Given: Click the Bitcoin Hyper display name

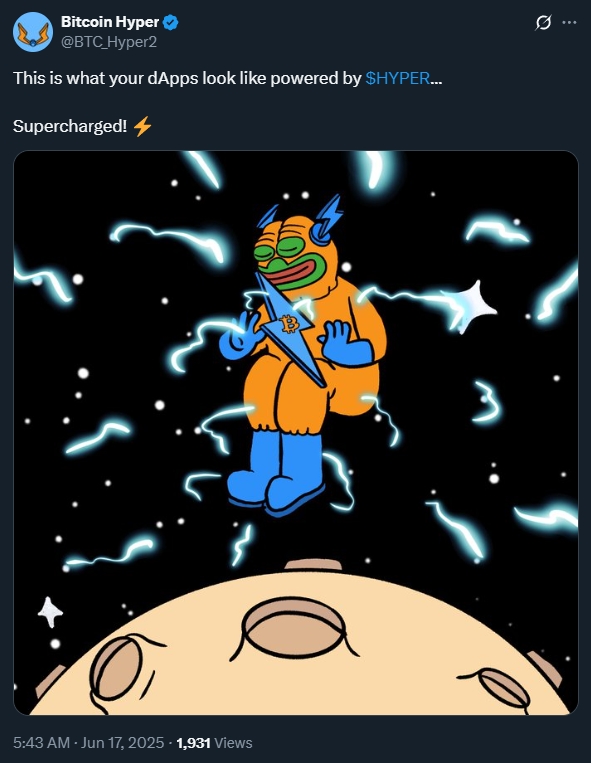Looking at the screenshot, I should pyautogui.click(x=110, y=22).
